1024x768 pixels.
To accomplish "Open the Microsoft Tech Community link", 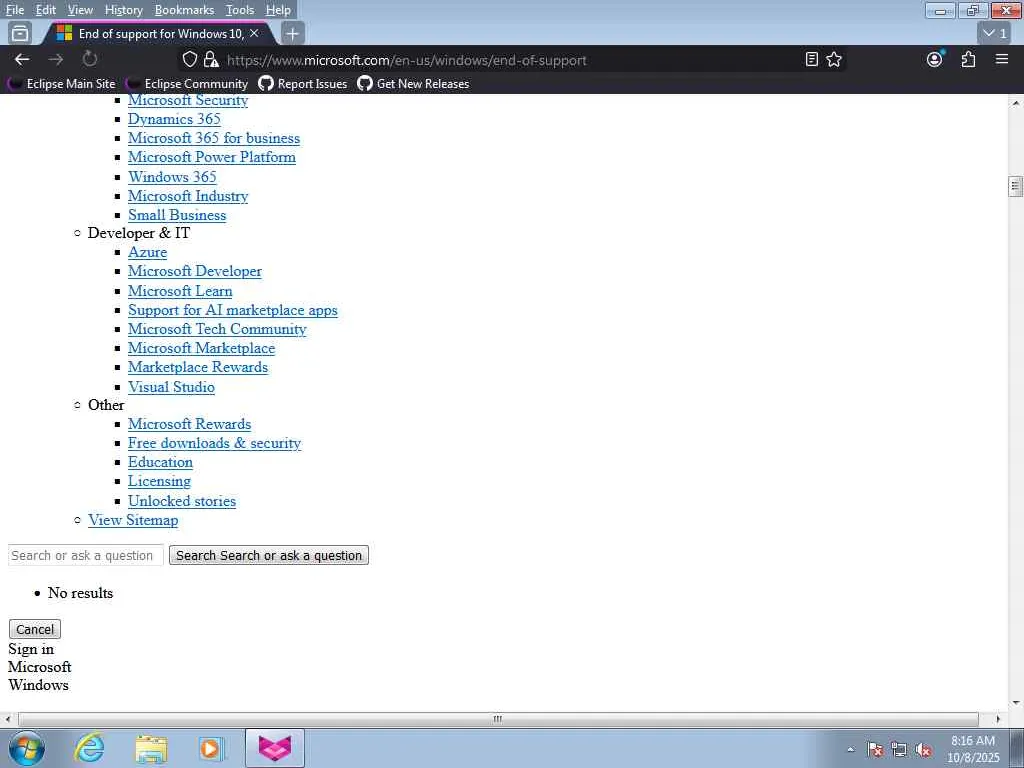I will [217, 329].
